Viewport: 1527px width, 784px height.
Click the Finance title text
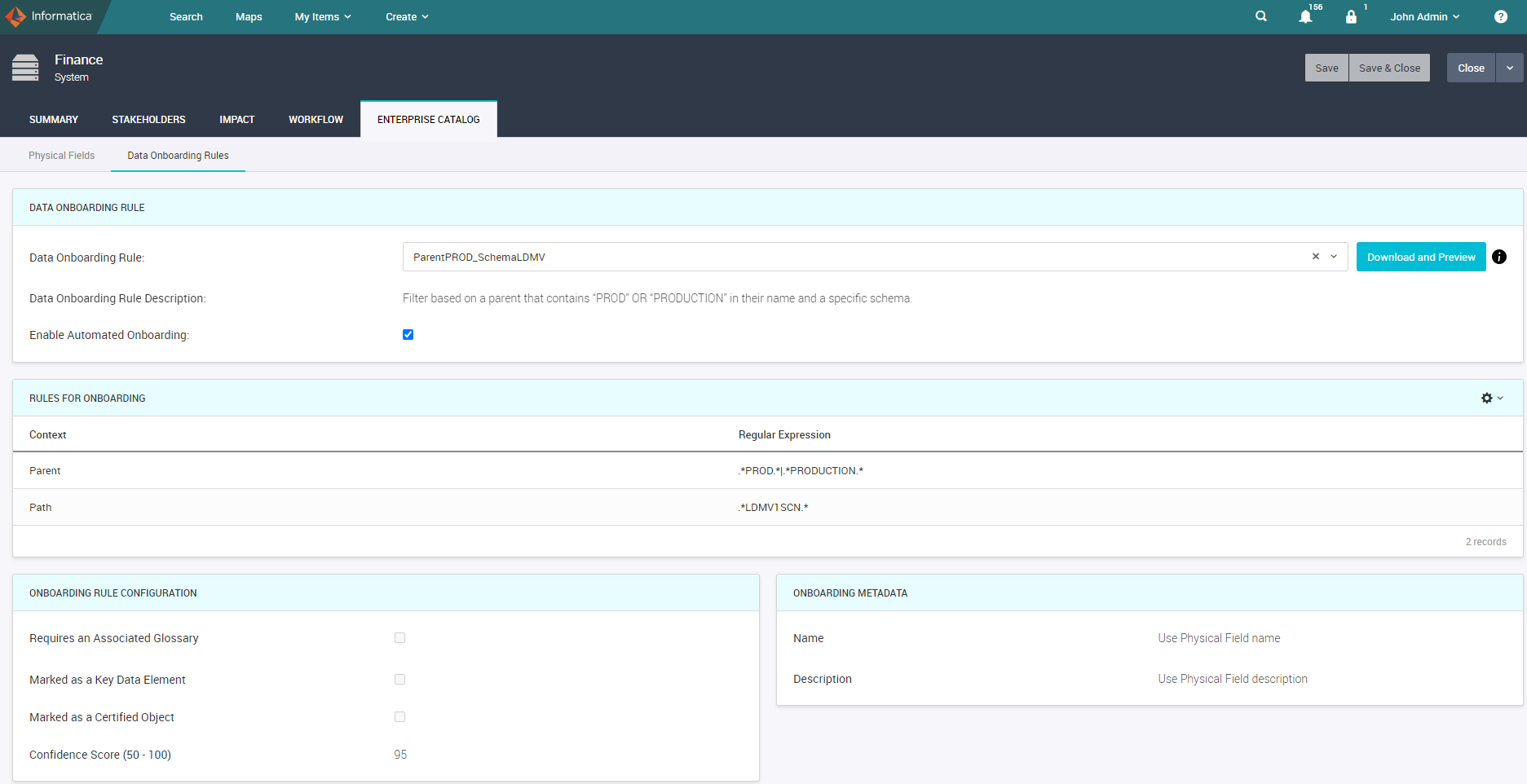tap(78, 59)
